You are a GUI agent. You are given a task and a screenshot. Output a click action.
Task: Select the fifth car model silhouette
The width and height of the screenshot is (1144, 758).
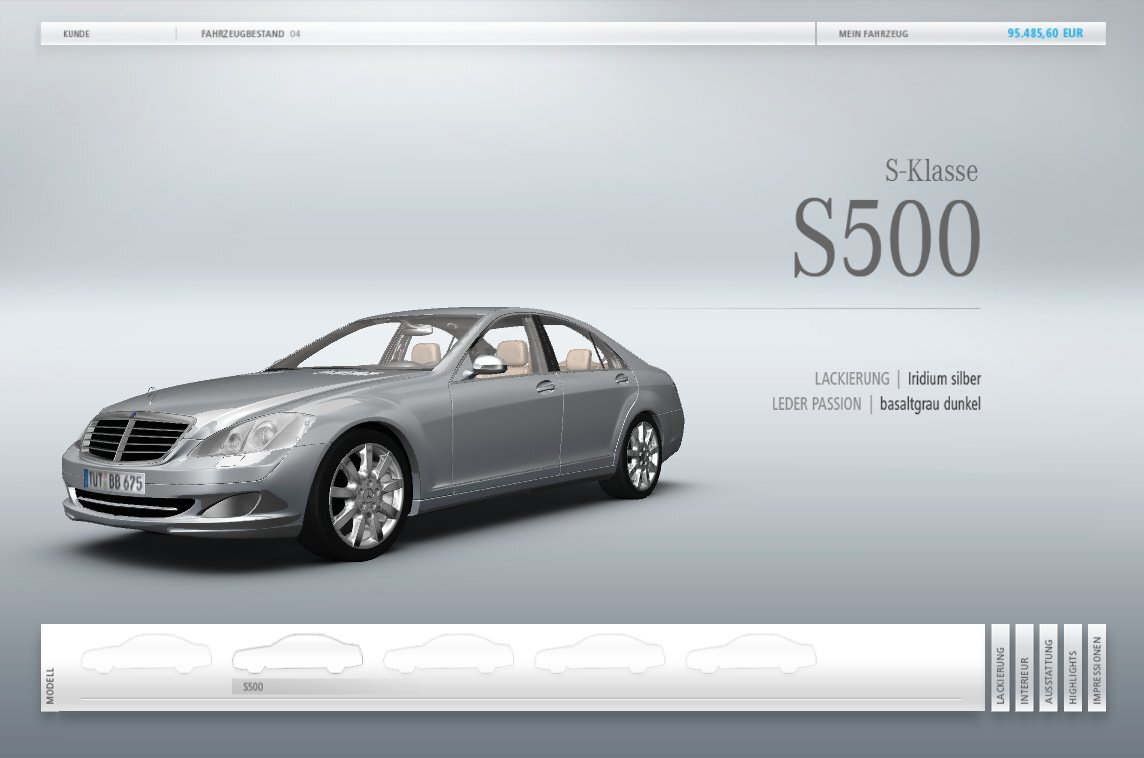point(750,654)
